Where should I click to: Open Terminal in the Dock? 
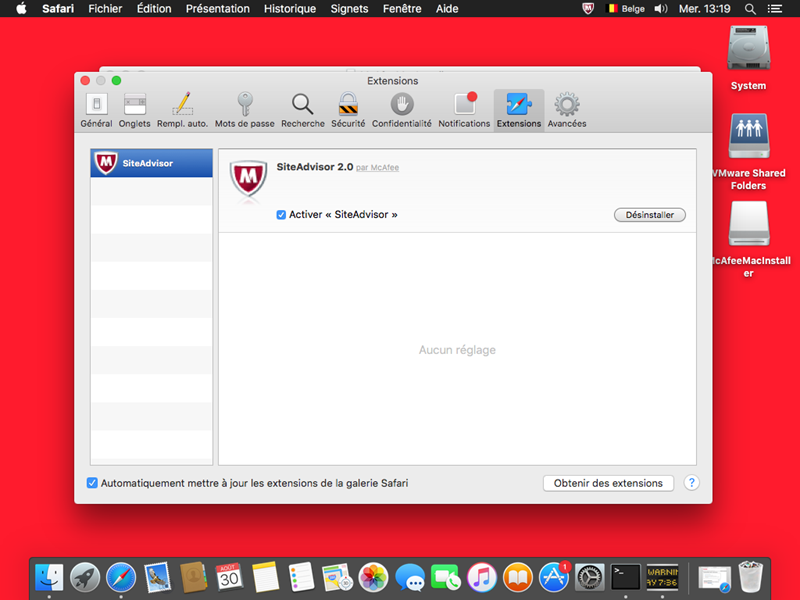(x=626, y=578)
